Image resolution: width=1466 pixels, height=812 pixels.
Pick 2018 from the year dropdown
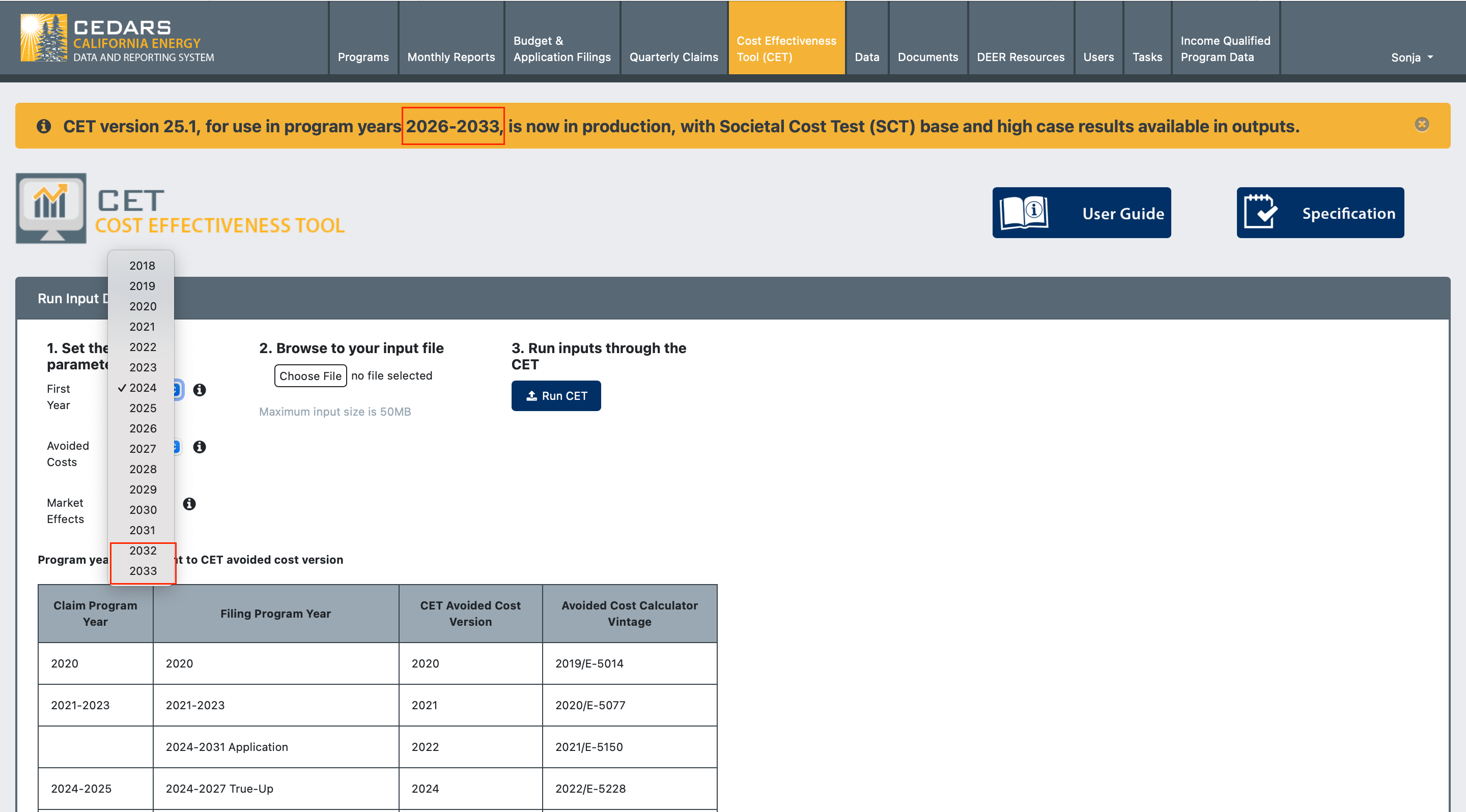tap(143, 266)
